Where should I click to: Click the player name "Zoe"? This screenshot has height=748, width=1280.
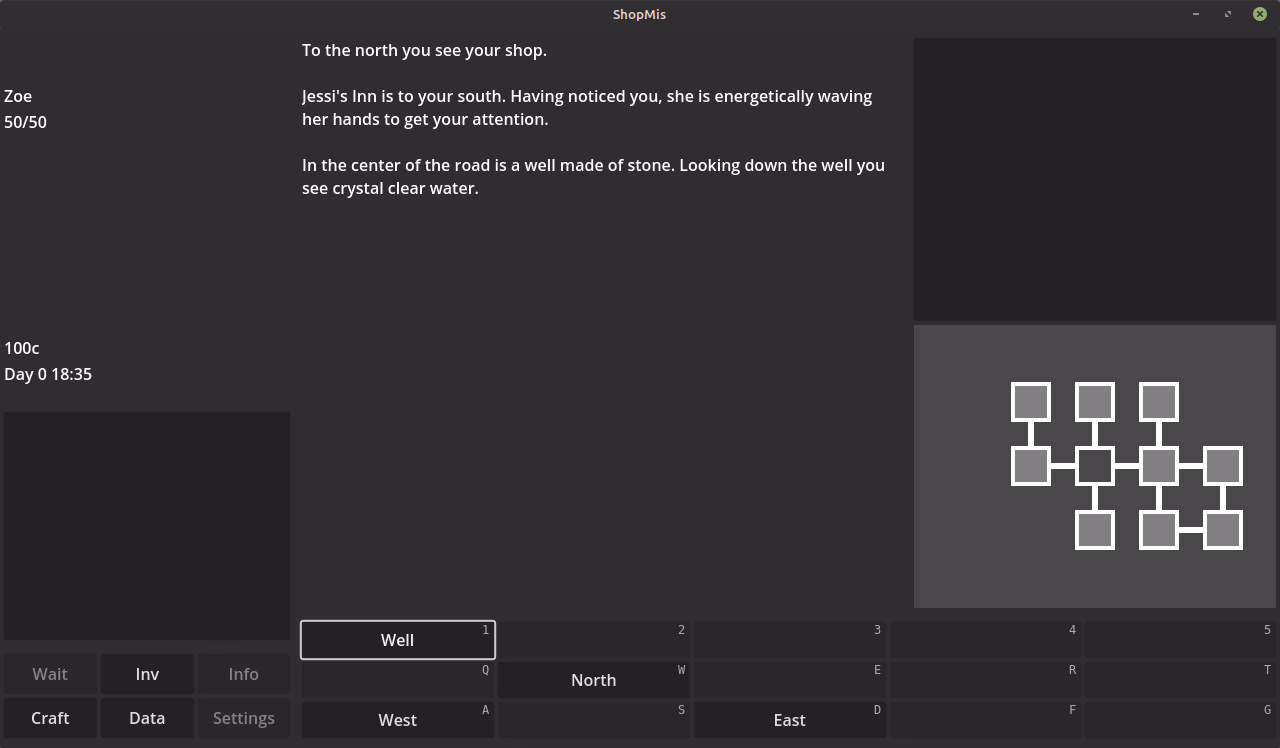tap(18, 96)
